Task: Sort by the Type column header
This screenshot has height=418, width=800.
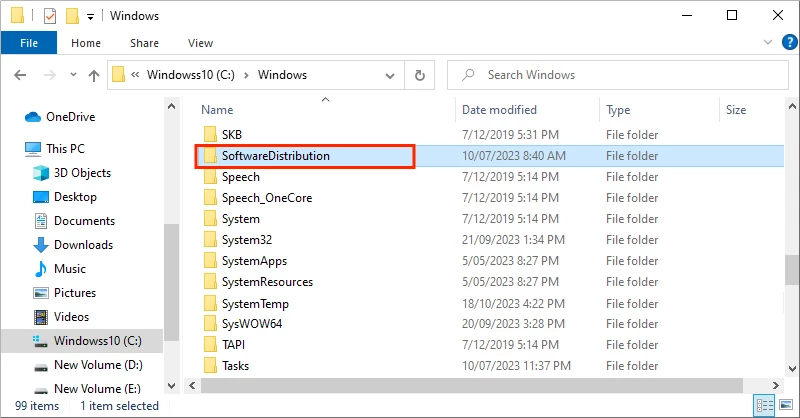Action: click(x=618, y=110)
